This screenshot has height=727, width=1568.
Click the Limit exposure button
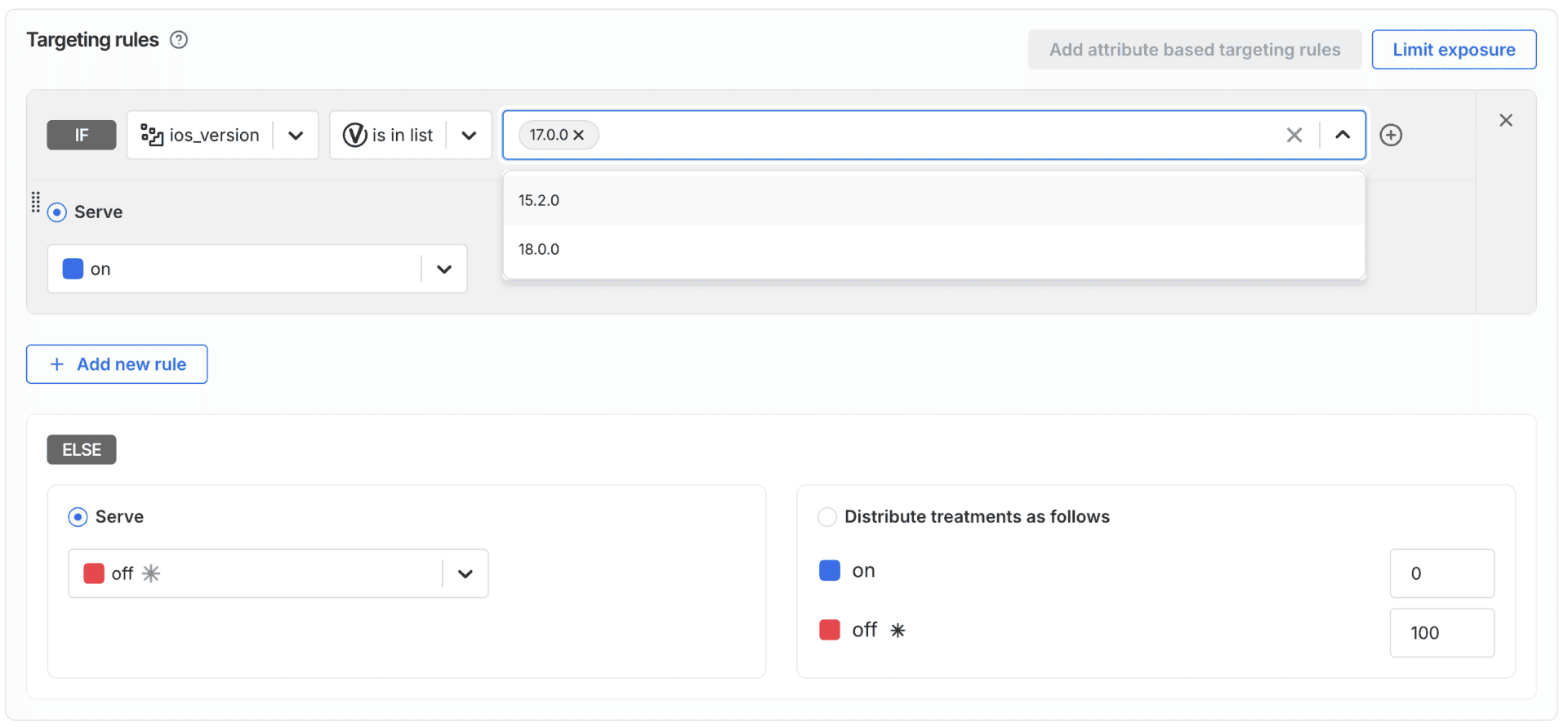click(x=1454, y=50)
